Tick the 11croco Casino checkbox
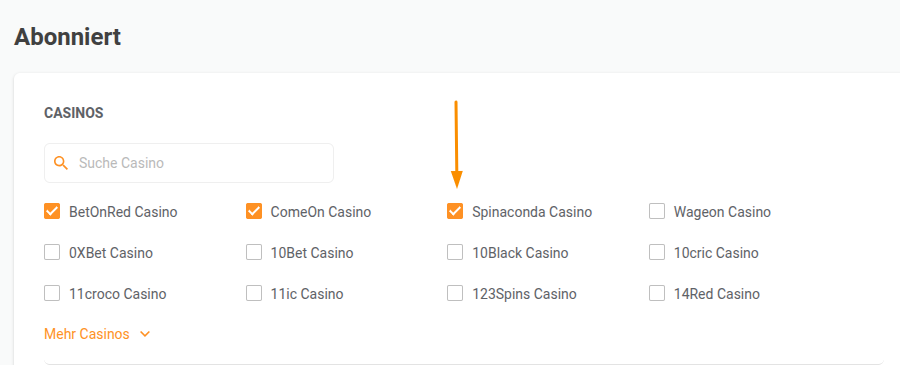Viewport: 900px width, 365px height. point(52,294)
